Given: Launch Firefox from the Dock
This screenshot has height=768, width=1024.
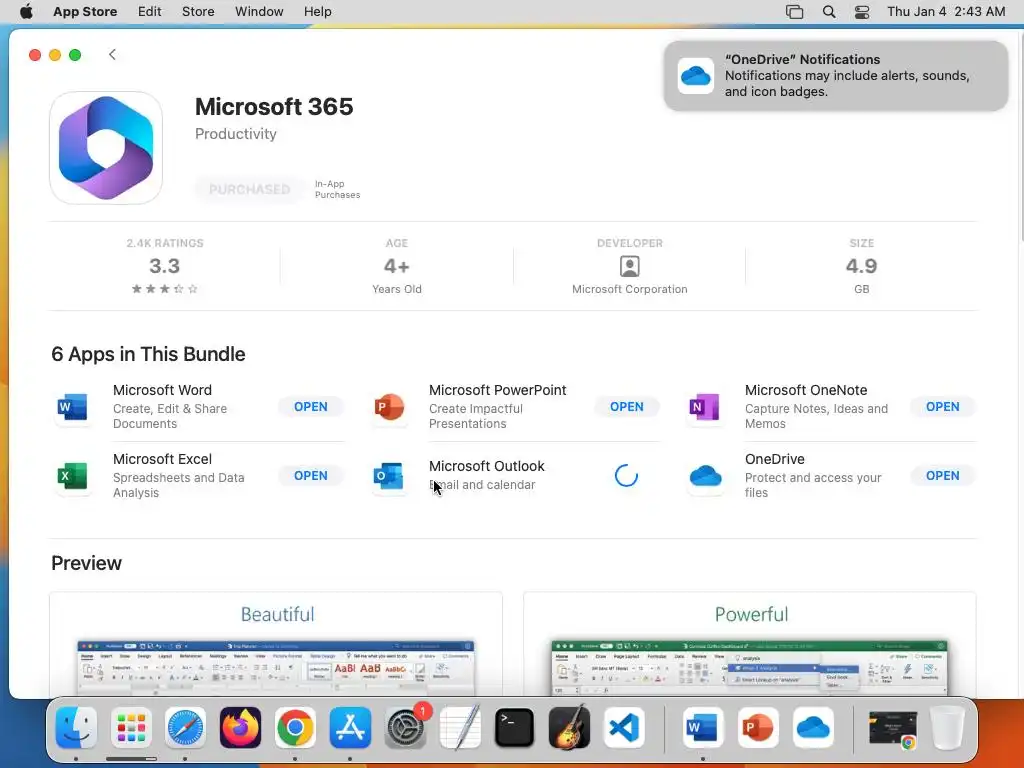Looking at the screenshot, I should (x=240, y=728).
